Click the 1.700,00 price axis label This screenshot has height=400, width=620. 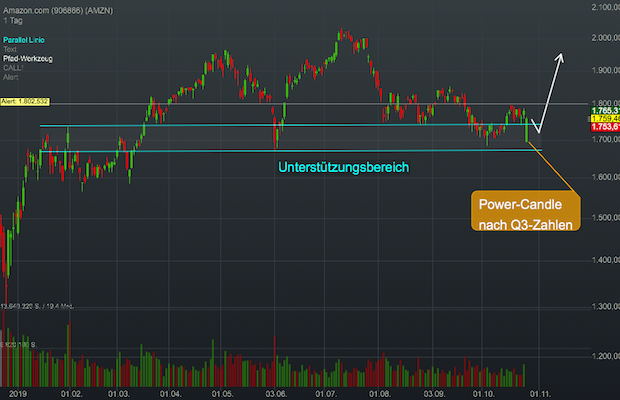coord(605,139)
